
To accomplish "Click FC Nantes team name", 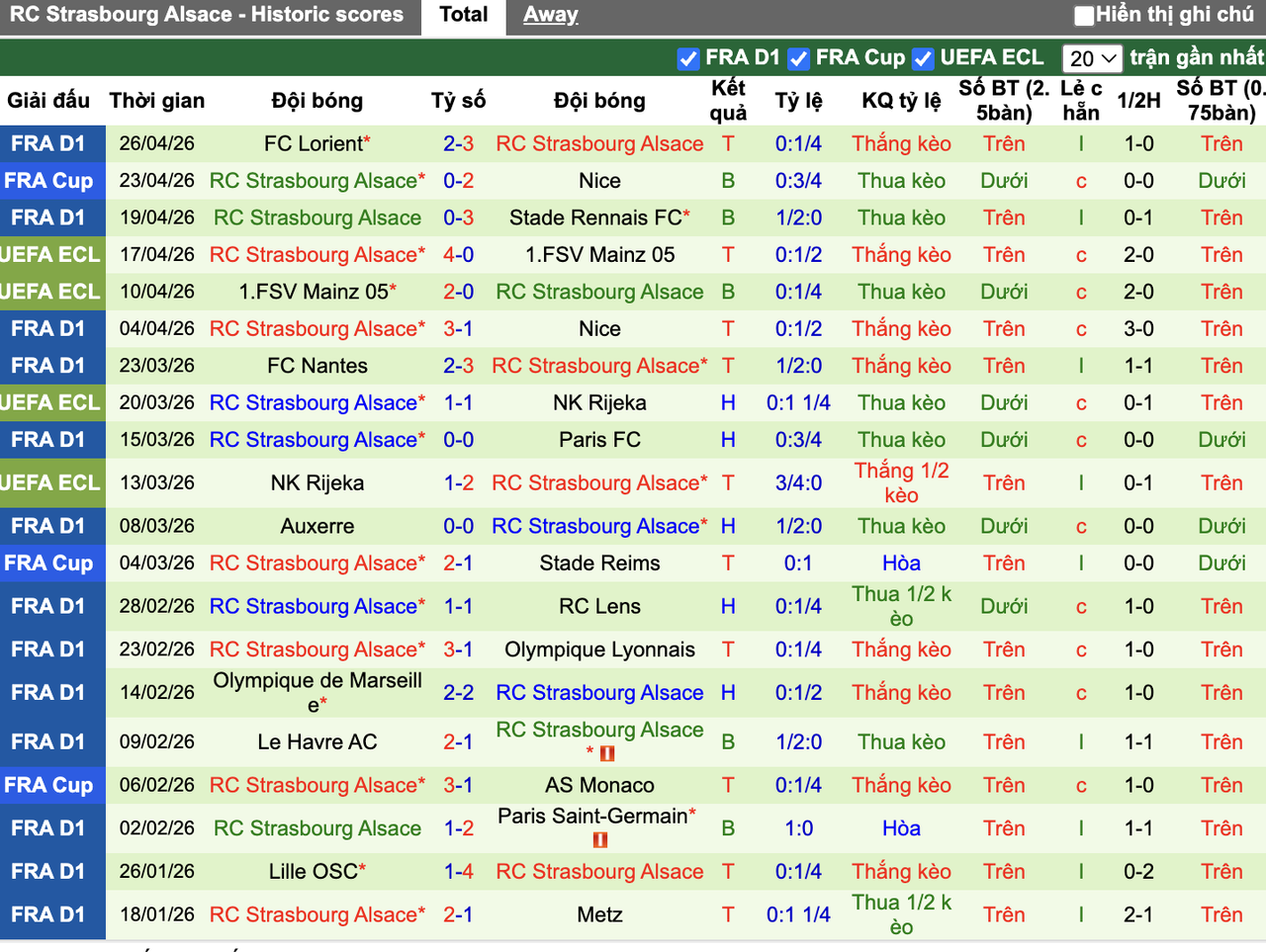I will click(317, 366).
